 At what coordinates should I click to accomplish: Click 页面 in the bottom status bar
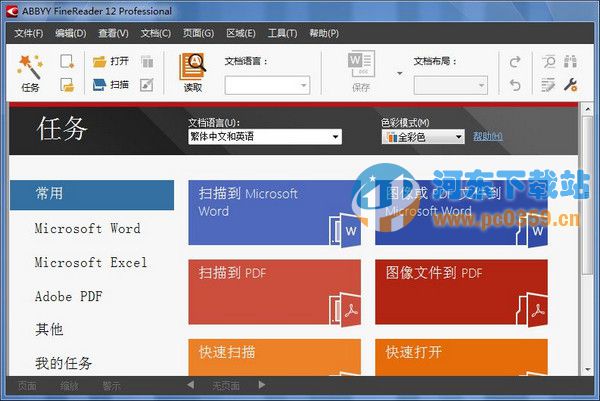[x=27, y=386]
